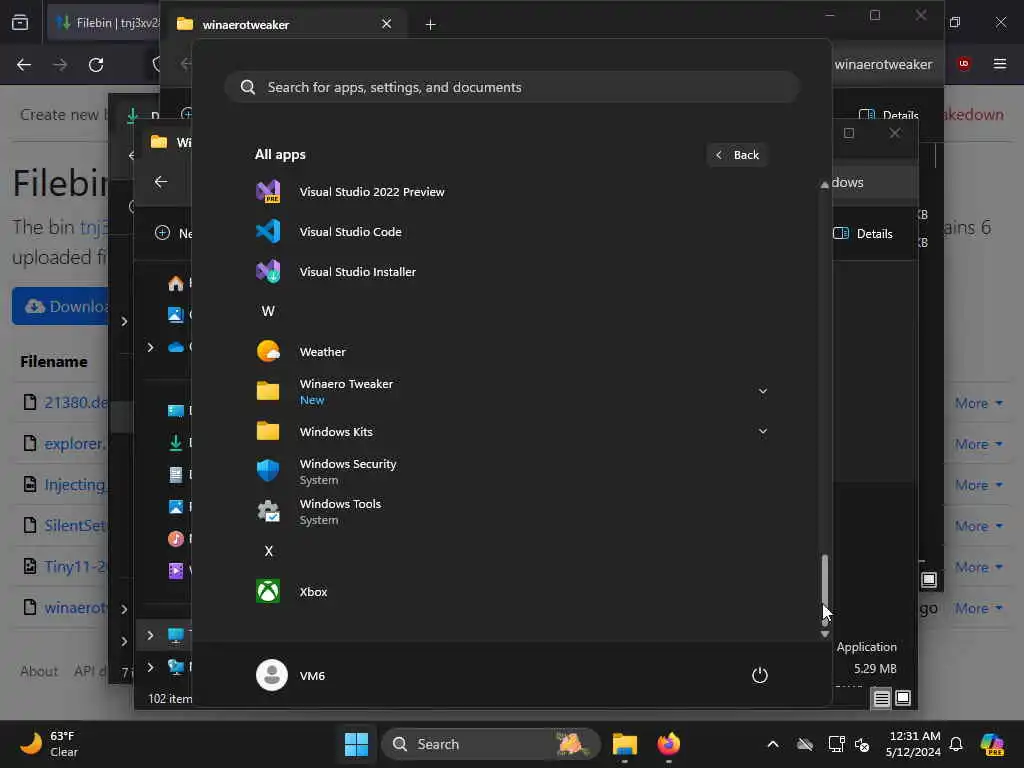Click the Winaero Tweaker folder icon
The image size is (1024, 768).
coord(268,391)
